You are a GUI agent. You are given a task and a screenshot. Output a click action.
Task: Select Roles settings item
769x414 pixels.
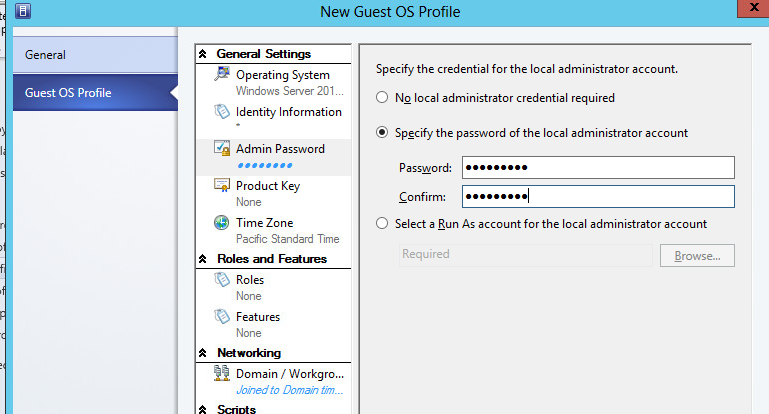click(x=274, y=287)
